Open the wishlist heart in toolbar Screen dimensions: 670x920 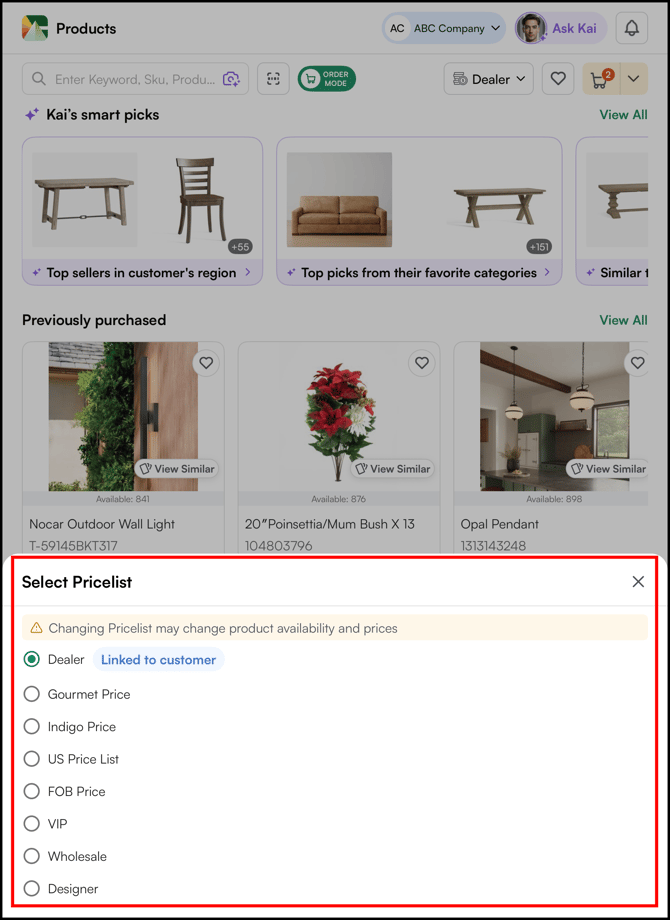point(558,79)
